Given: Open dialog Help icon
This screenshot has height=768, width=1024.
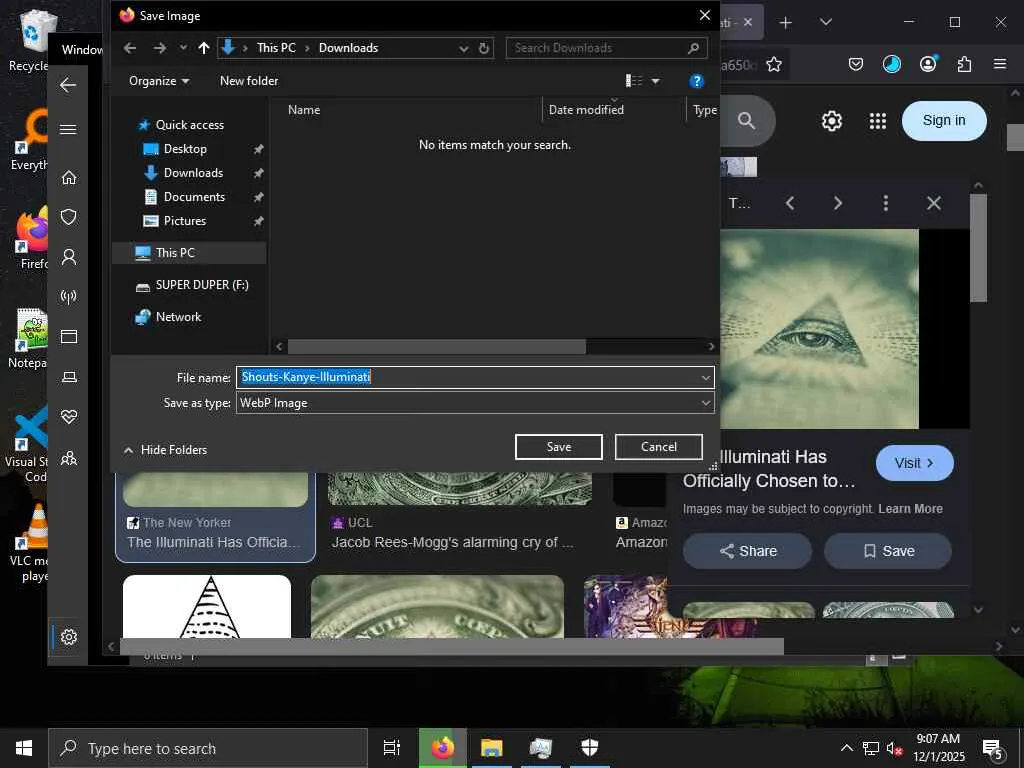Looking at the screenshot, I should point(697,81).
